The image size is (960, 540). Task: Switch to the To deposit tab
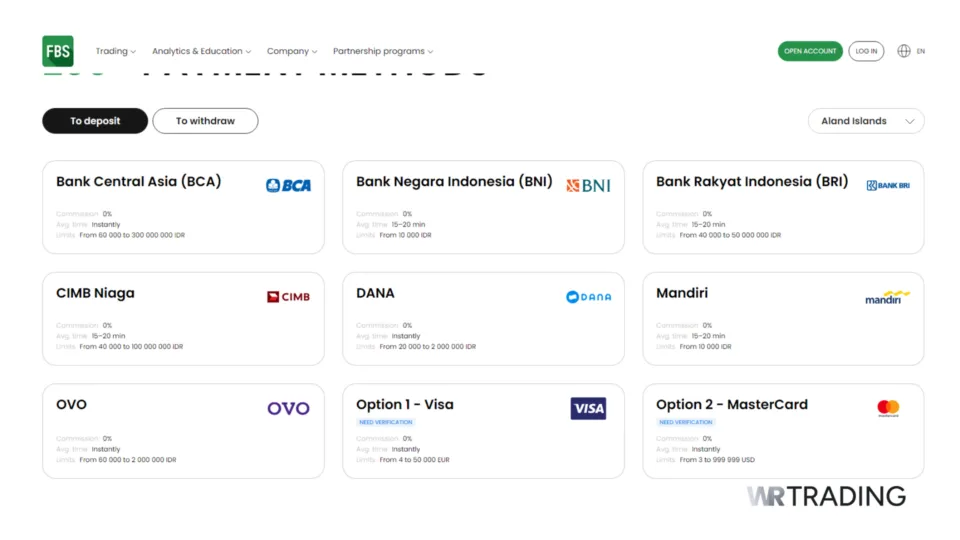coord(95,121)
